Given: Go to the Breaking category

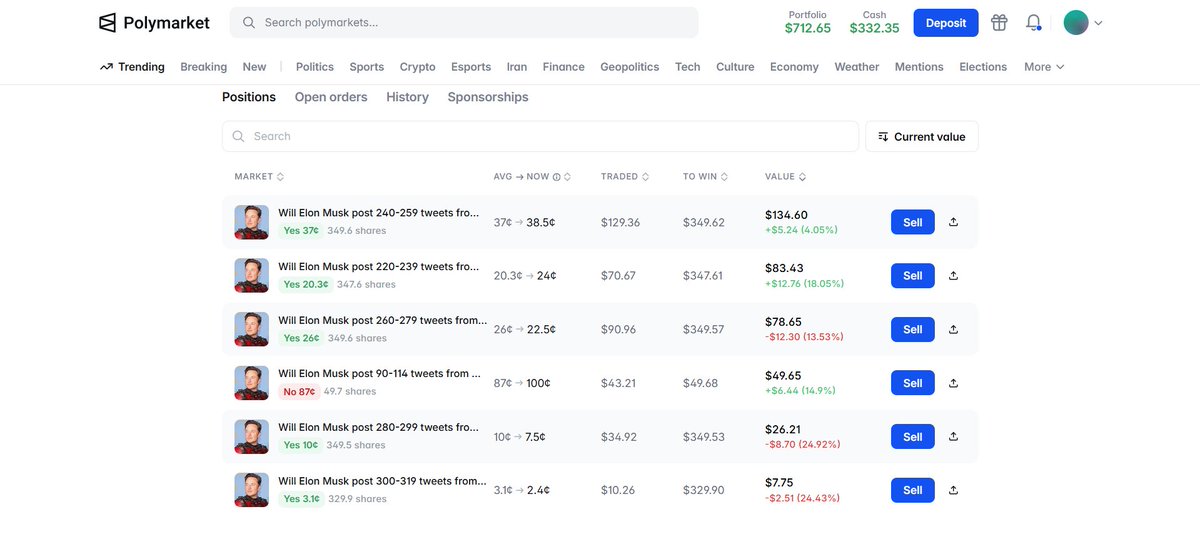Looking at the screenshot, I should point(203,67).
